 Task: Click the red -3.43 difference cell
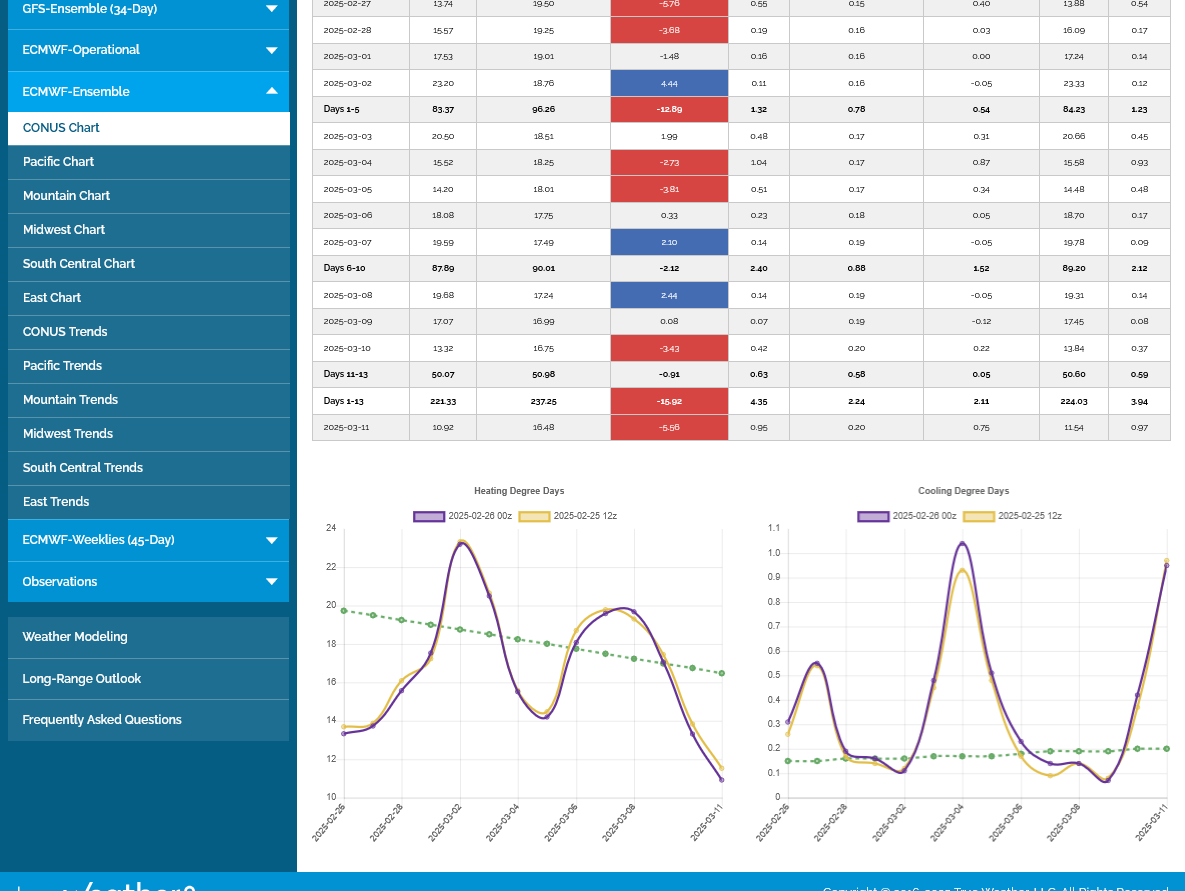pos(670,348)
